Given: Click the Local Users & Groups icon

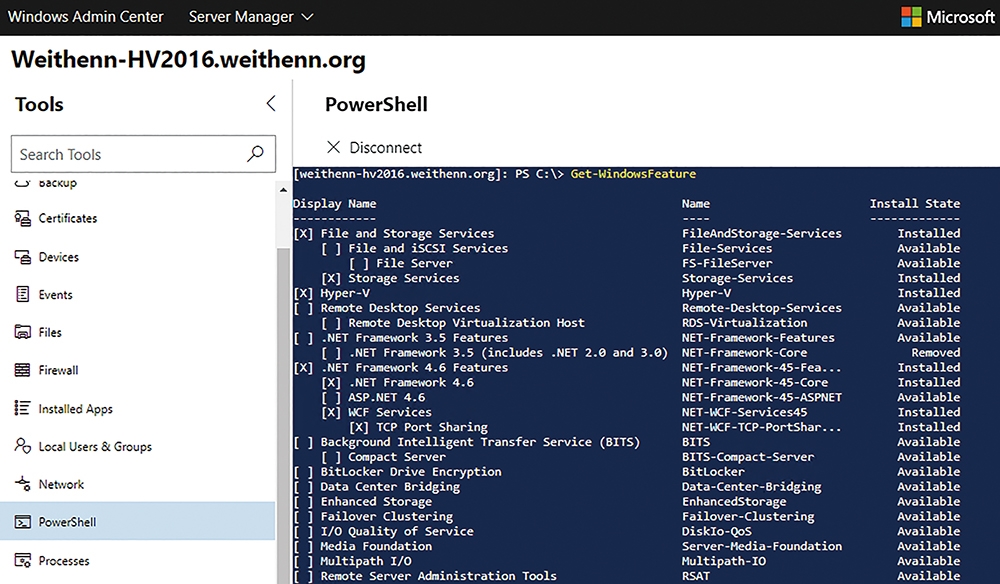Looking at the screenshot, I should pos(22,446).
